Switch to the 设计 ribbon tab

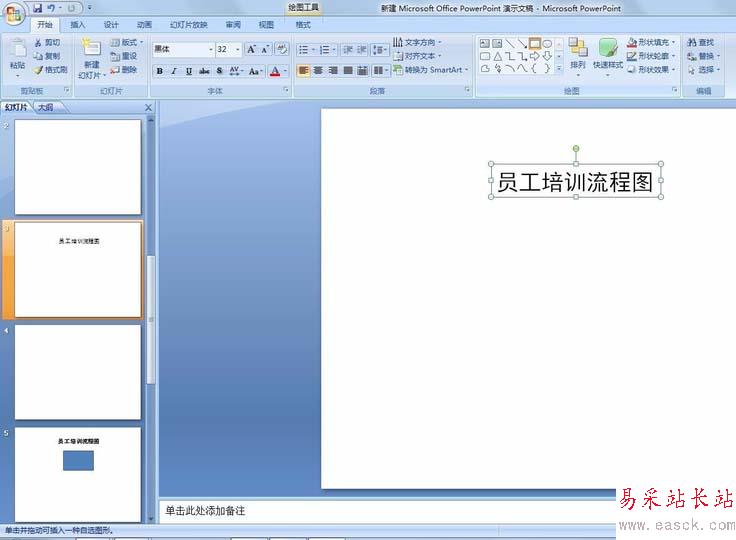(x=111, y=25)
